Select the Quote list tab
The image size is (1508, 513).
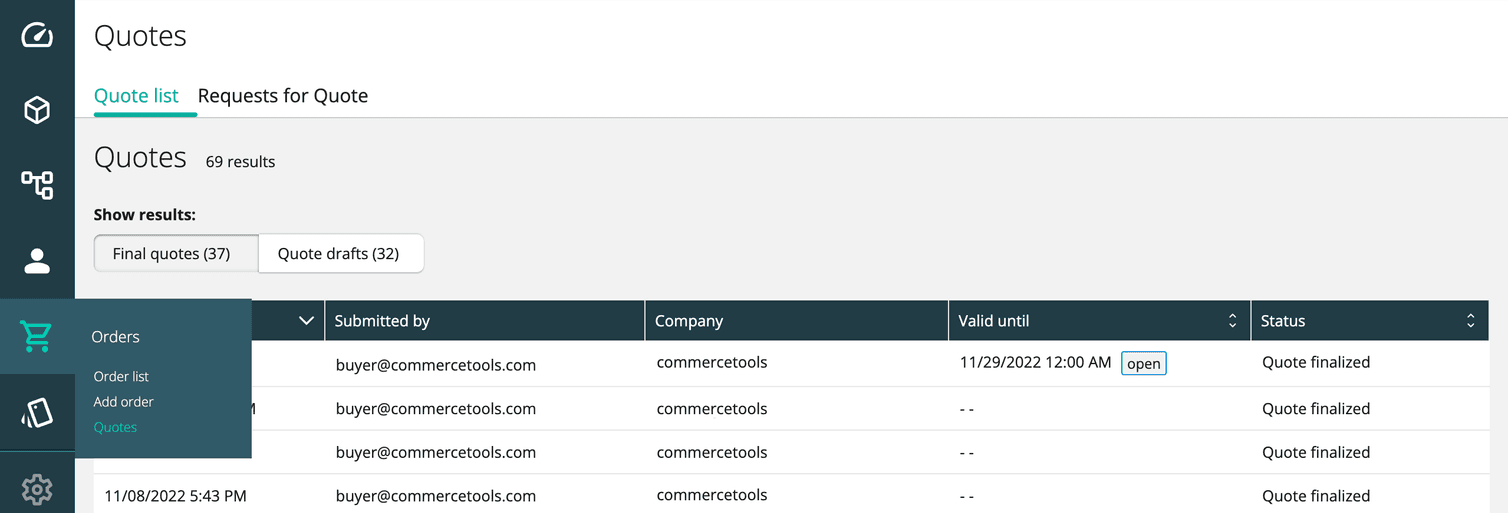click(x=136, y=96)
